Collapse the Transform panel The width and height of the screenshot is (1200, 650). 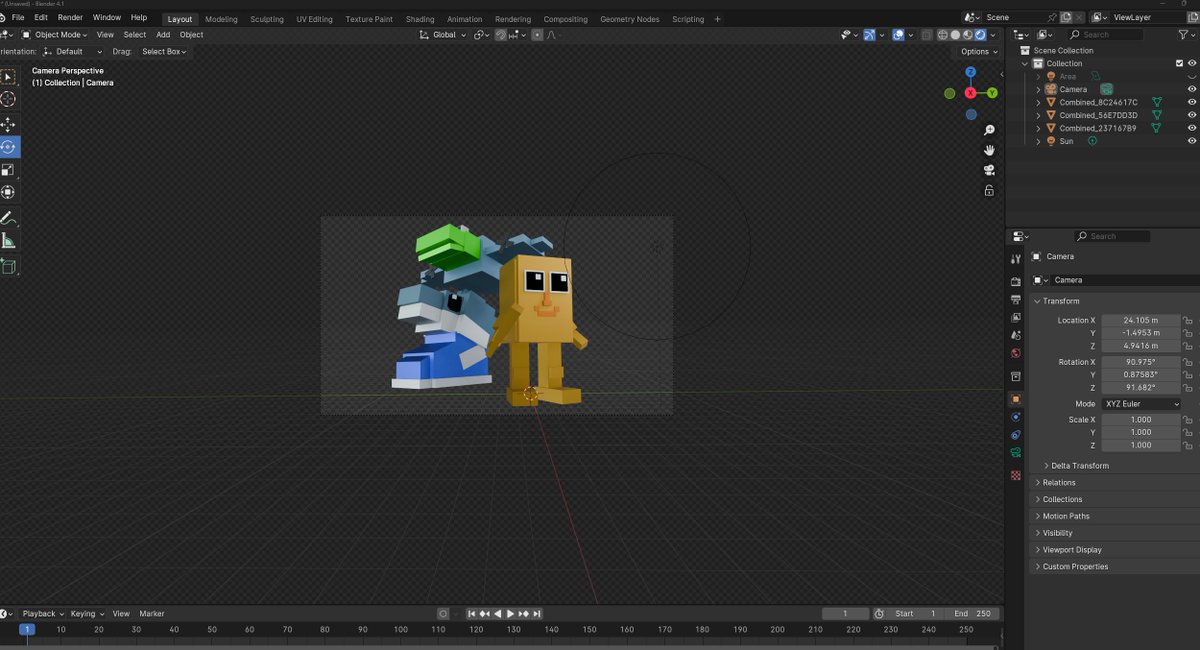pos(1061,301)
